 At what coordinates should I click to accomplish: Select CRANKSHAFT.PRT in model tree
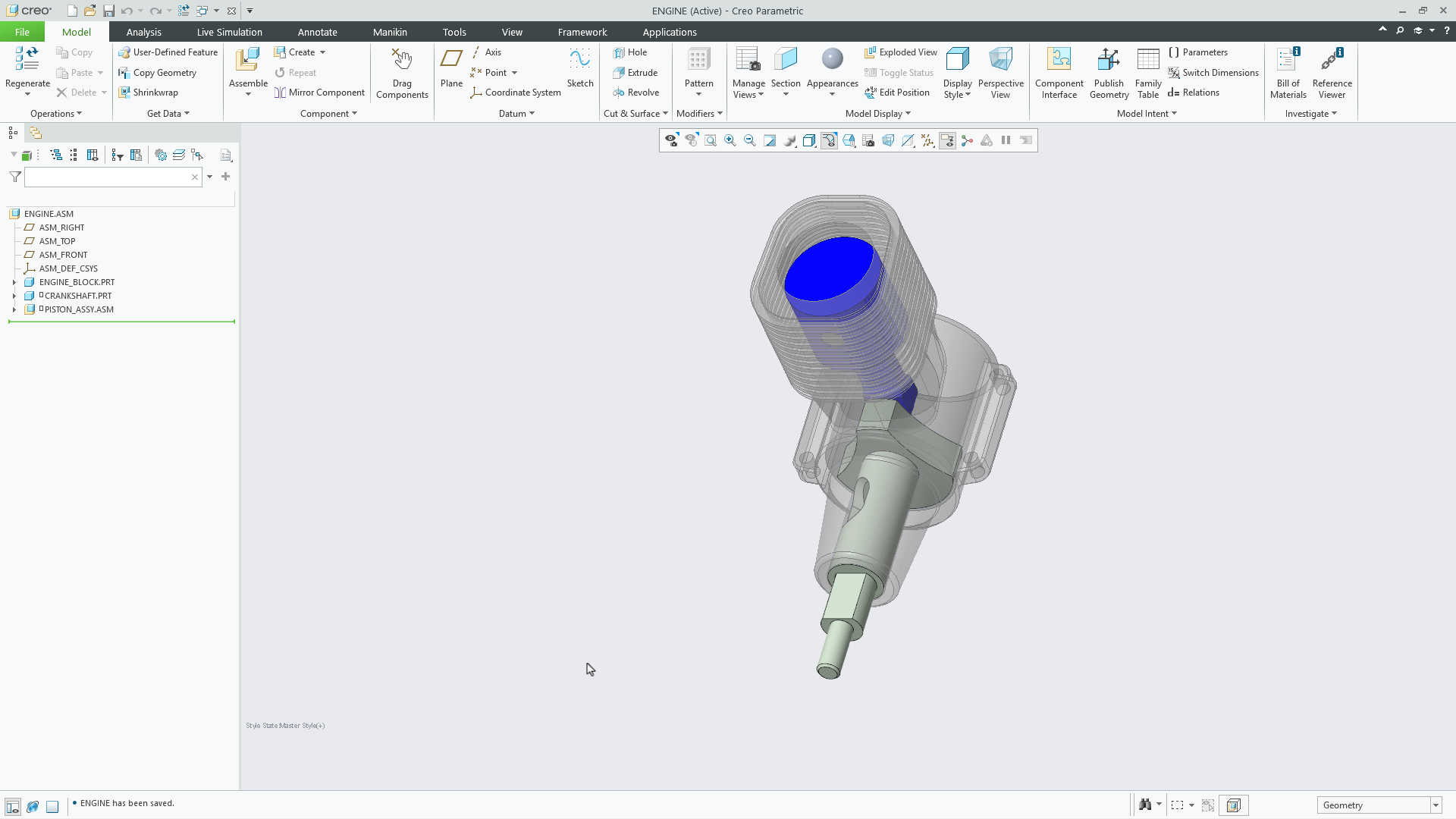click(78, 296)
